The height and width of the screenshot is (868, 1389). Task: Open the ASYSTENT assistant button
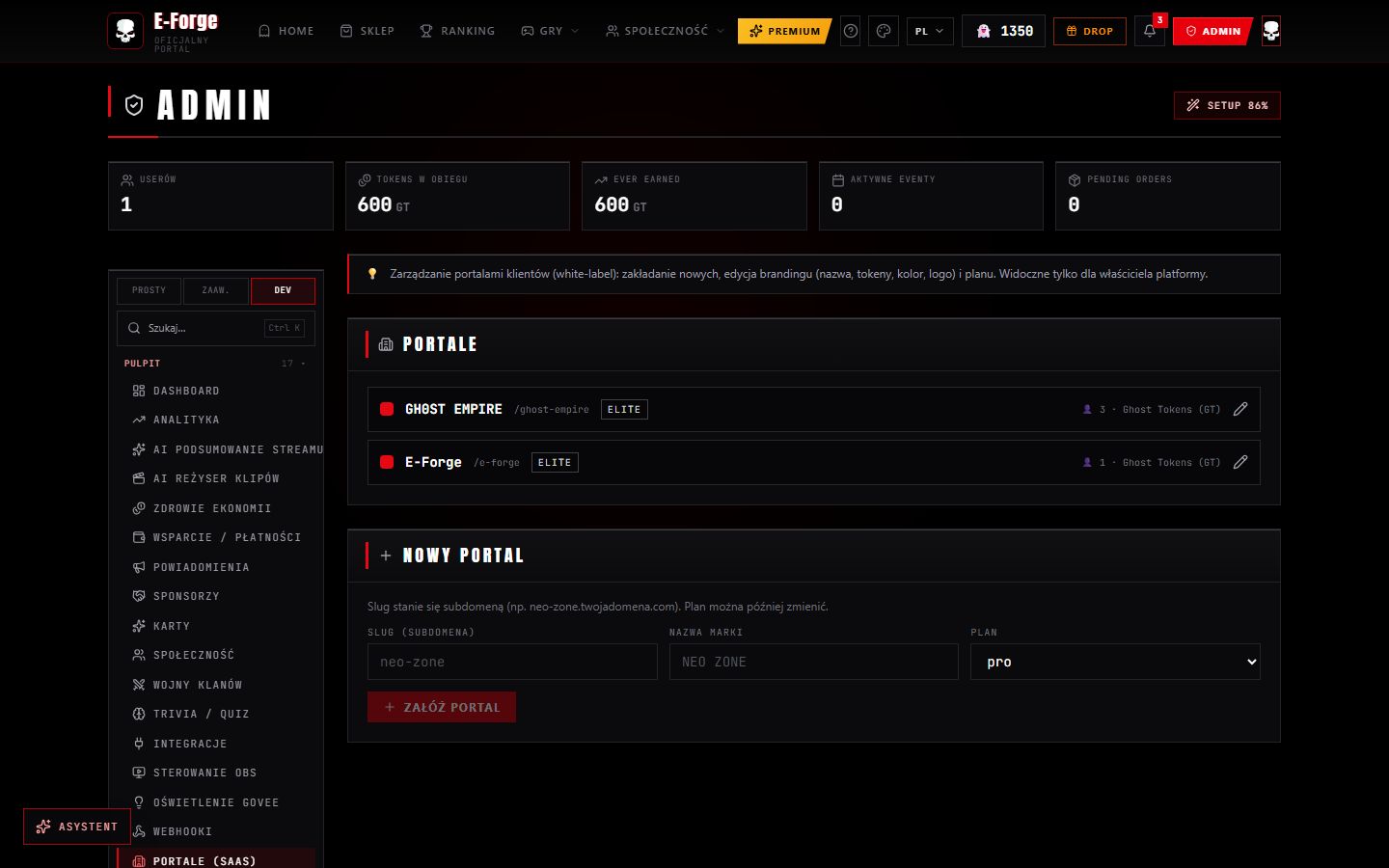(x=77, y=827)
